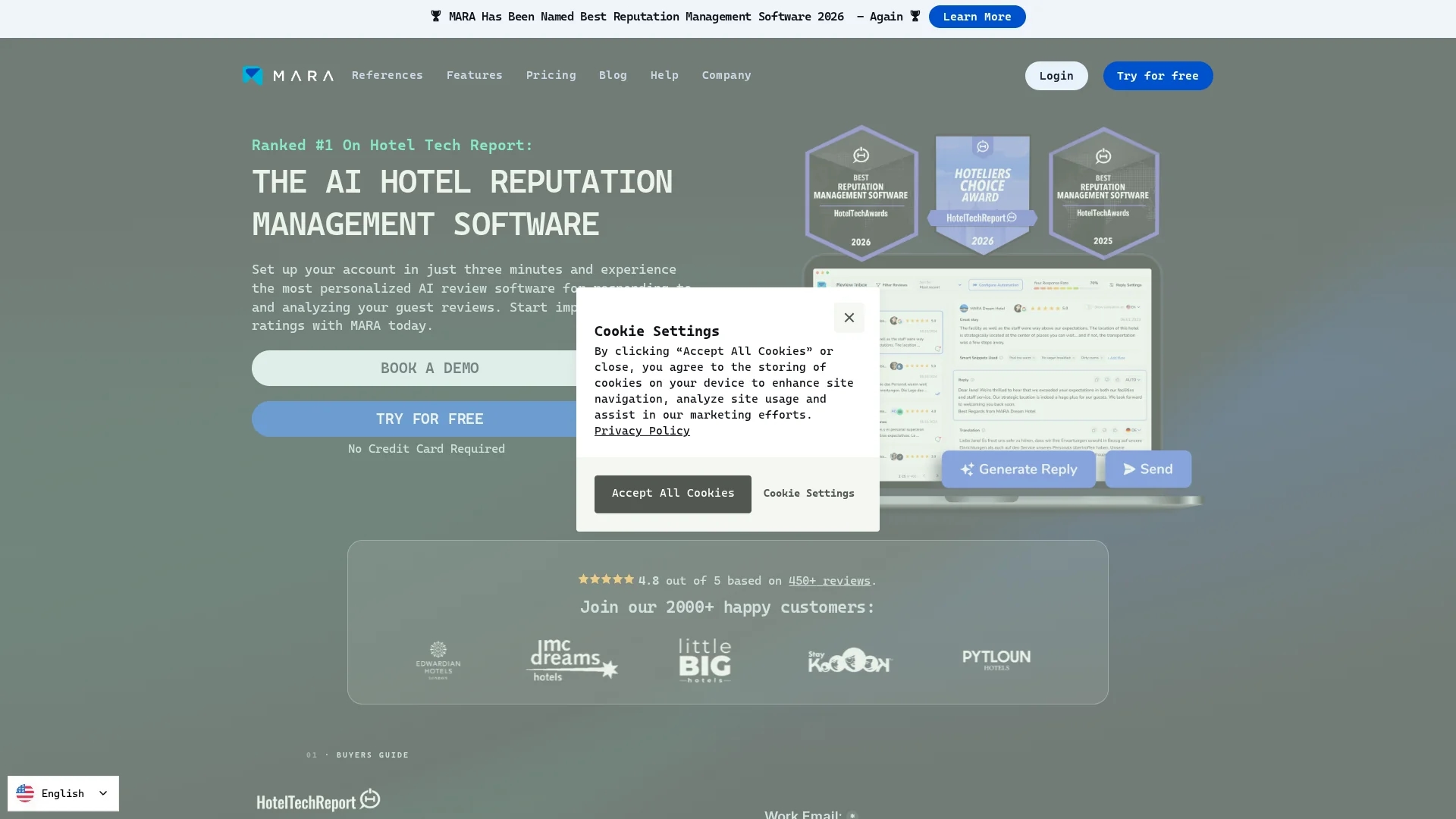Click the 'No Credit Card Required' text
The width and height of the screenshot is (1456, 819).
coord(426,449)
